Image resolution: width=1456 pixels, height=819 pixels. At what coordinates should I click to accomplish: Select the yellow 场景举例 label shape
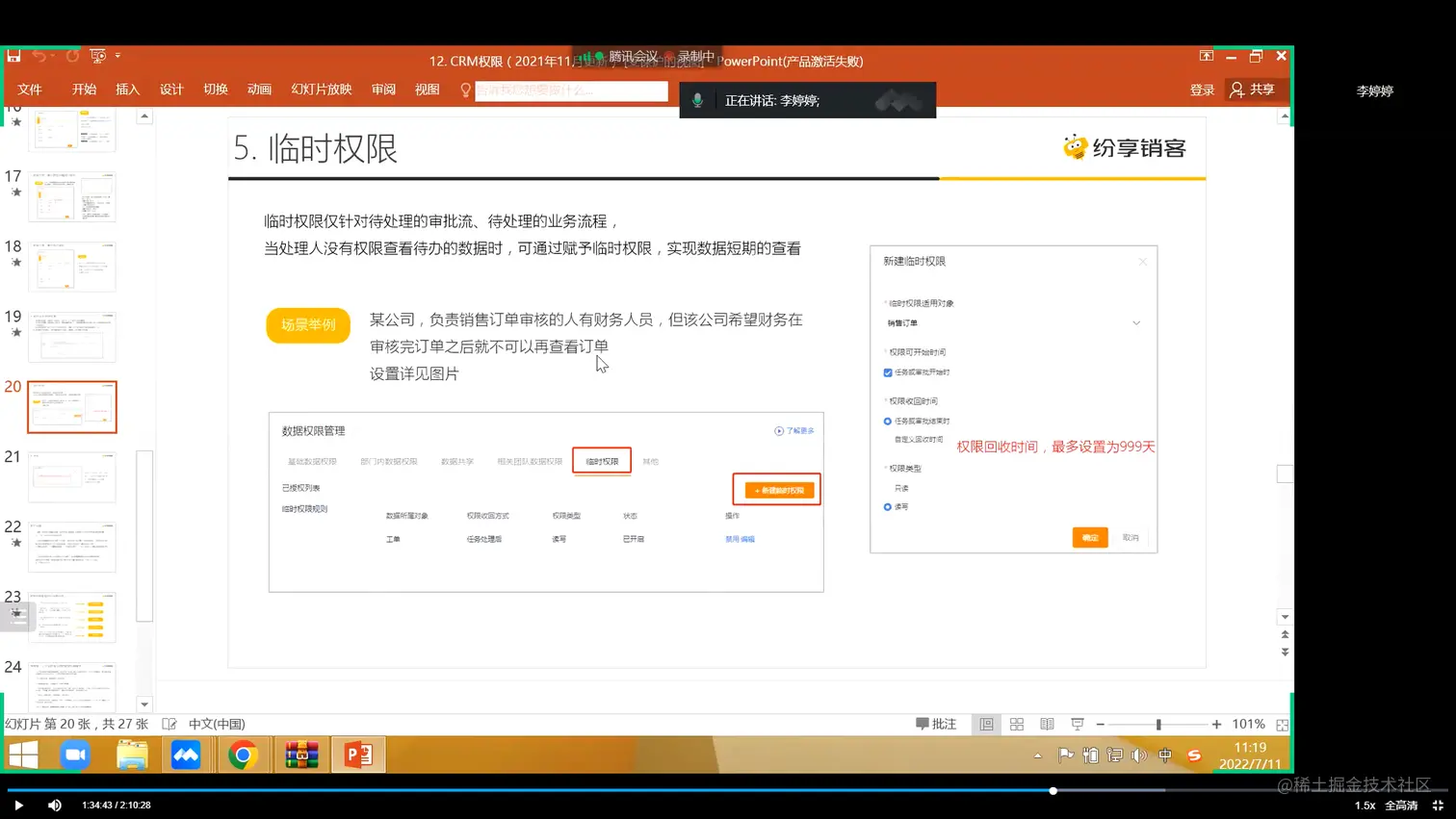(x=308, y=325)
